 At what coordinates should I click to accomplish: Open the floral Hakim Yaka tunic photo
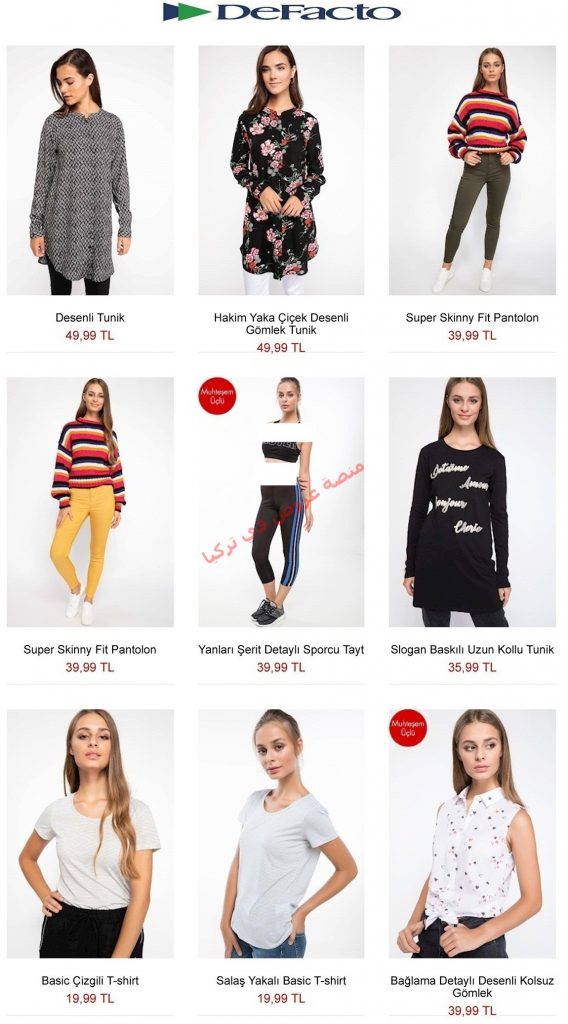coord(281,170)
